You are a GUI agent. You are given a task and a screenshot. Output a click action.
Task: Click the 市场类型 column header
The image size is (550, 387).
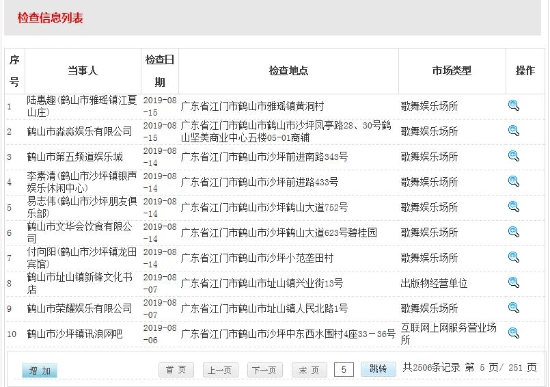[452, 71]
